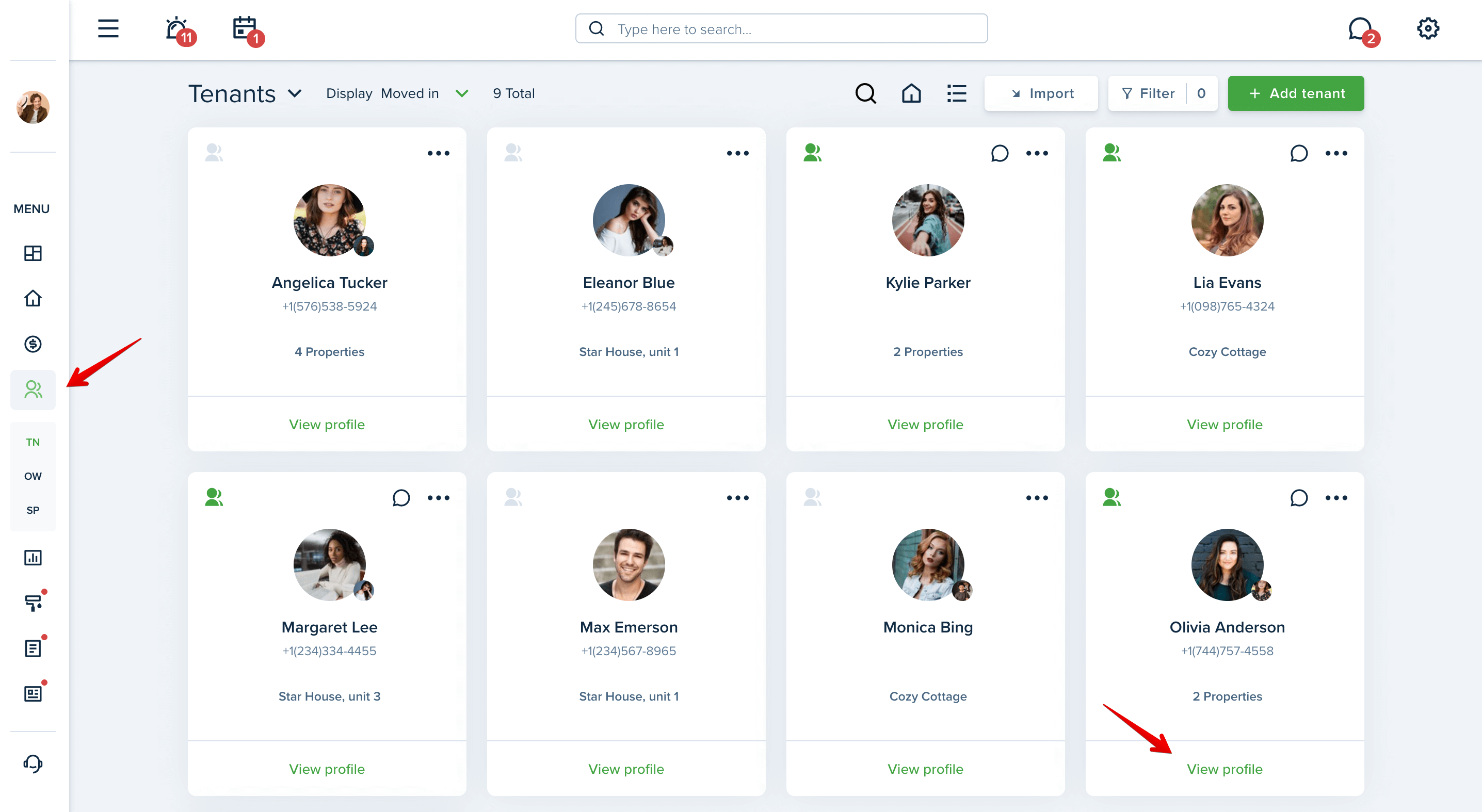Click Max Emerson's profile photo
This screenshot has width=1482, height=812.
pyautogui.click(x=628, y=565)
